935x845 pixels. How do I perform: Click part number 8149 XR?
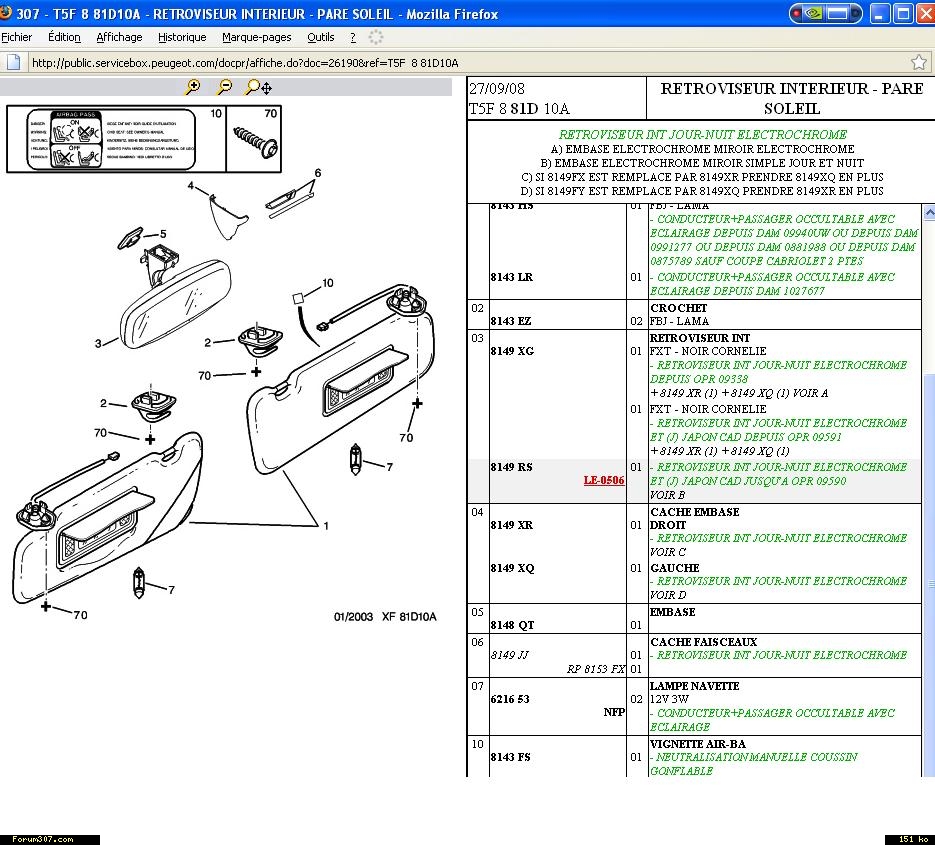pos(512,525)
